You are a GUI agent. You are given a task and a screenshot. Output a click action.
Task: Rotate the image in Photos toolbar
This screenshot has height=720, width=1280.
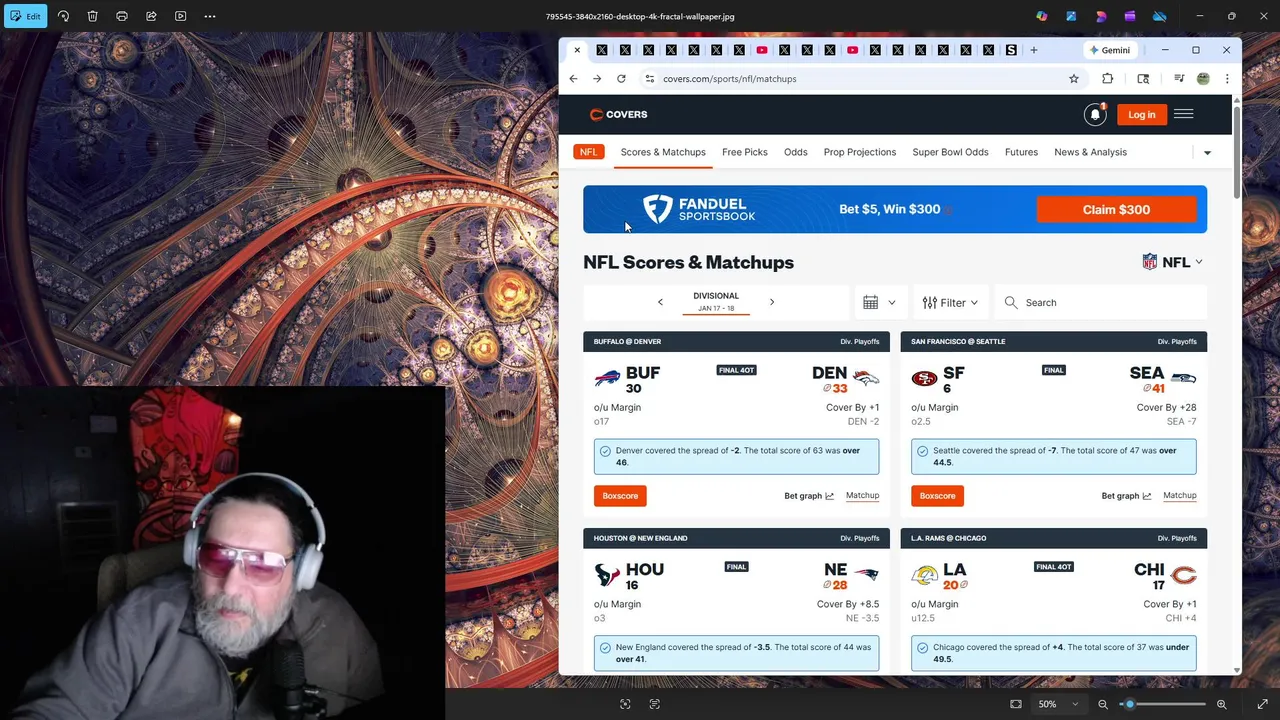(x=63, y=16)
